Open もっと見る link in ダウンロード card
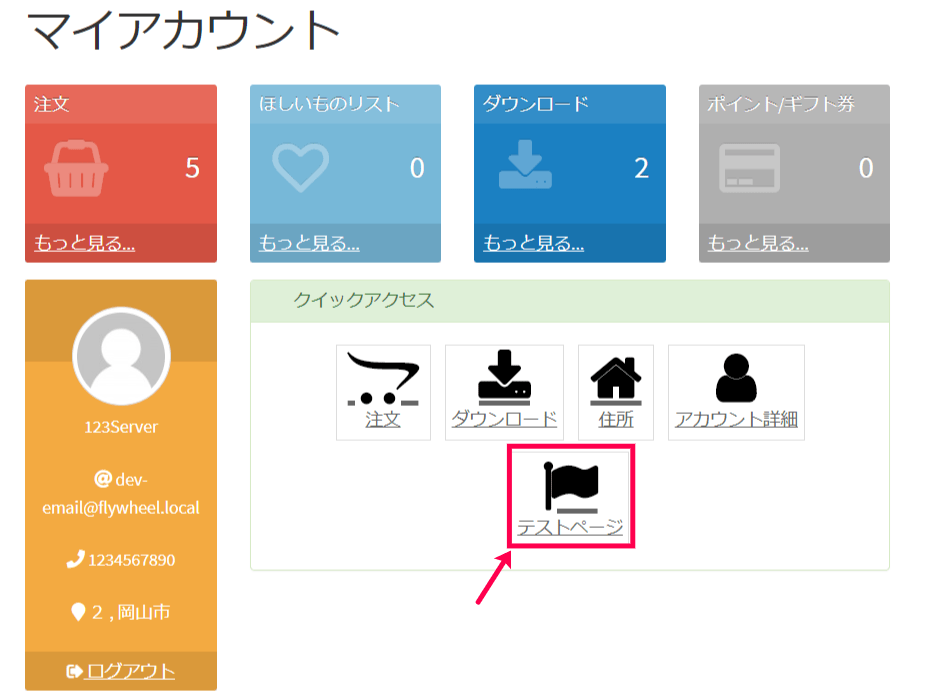 (x=533, y=243)
